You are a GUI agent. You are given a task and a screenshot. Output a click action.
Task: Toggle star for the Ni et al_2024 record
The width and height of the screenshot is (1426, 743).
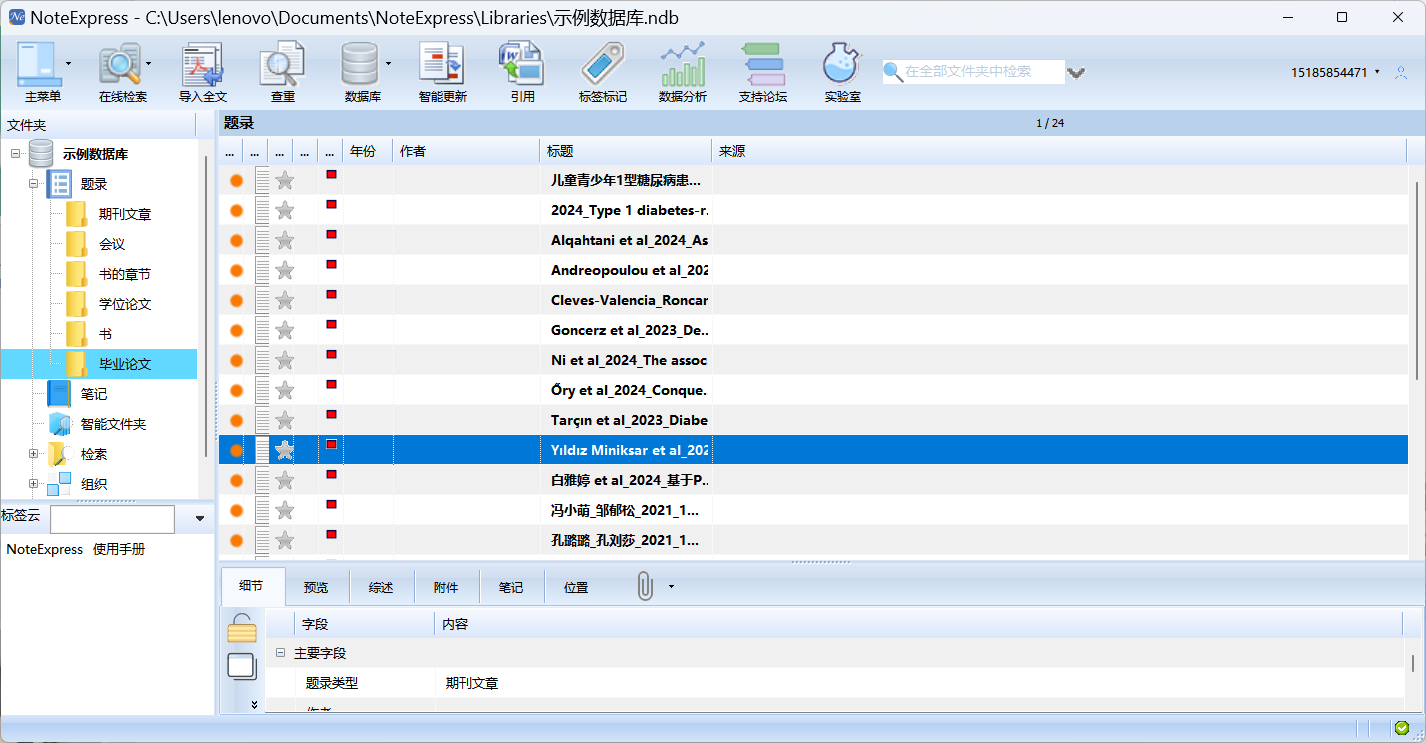tap(285, 360)
